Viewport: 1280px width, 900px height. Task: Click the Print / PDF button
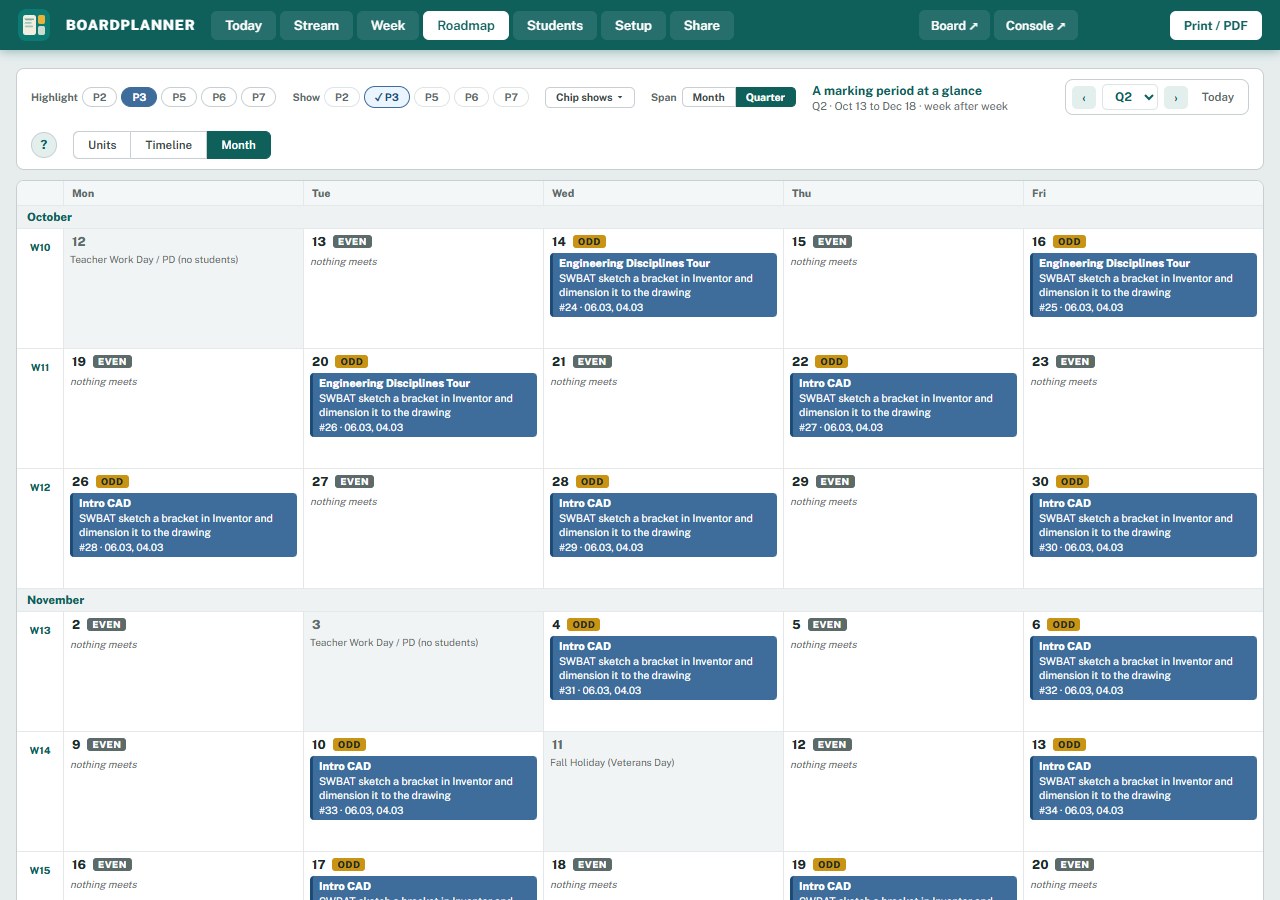pyautogui.click(x=1216, y=25)
